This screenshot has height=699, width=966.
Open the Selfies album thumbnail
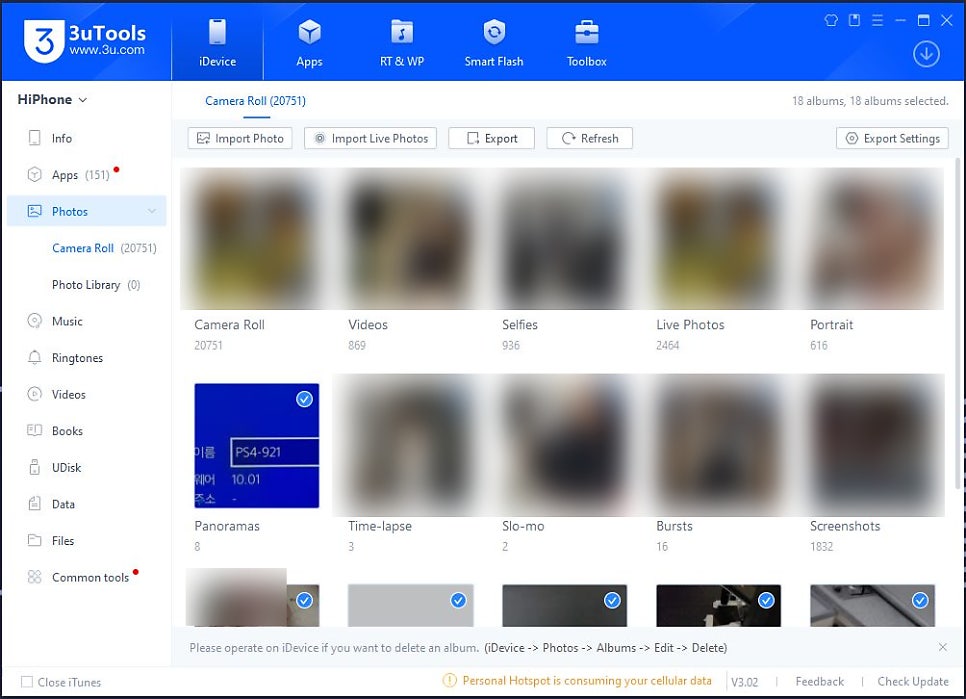coord(564,239)
